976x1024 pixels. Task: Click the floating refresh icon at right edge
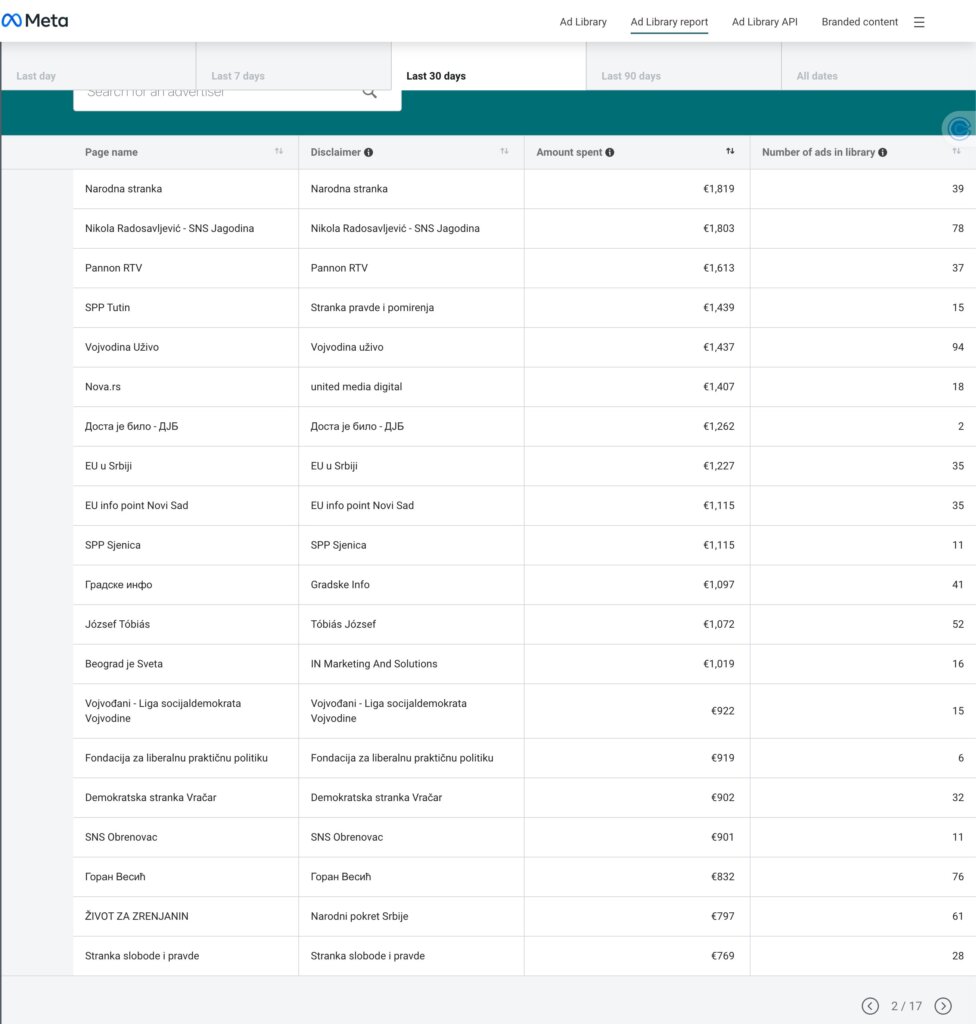coord(959,128)
